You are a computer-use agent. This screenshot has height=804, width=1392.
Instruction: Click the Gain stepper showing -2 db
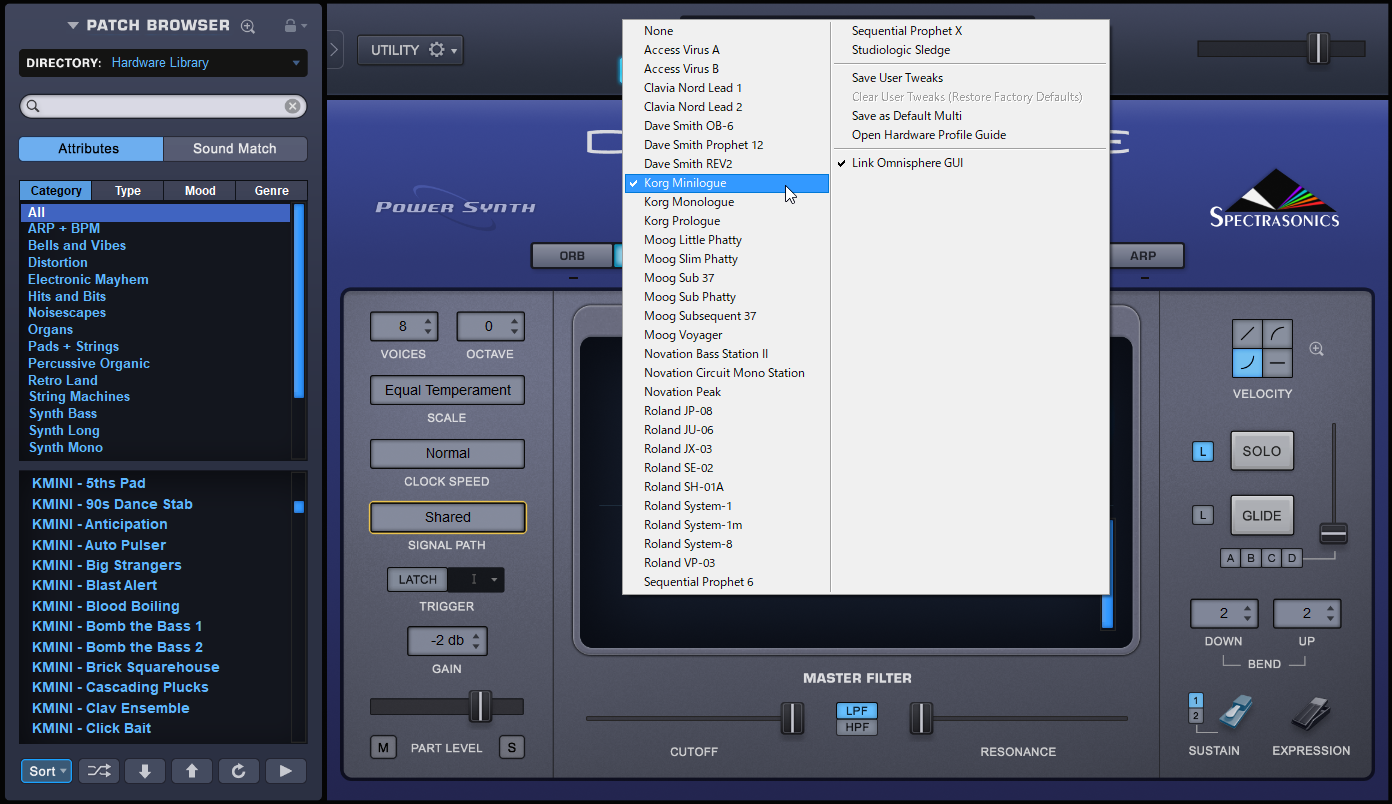tap(447, 641)
